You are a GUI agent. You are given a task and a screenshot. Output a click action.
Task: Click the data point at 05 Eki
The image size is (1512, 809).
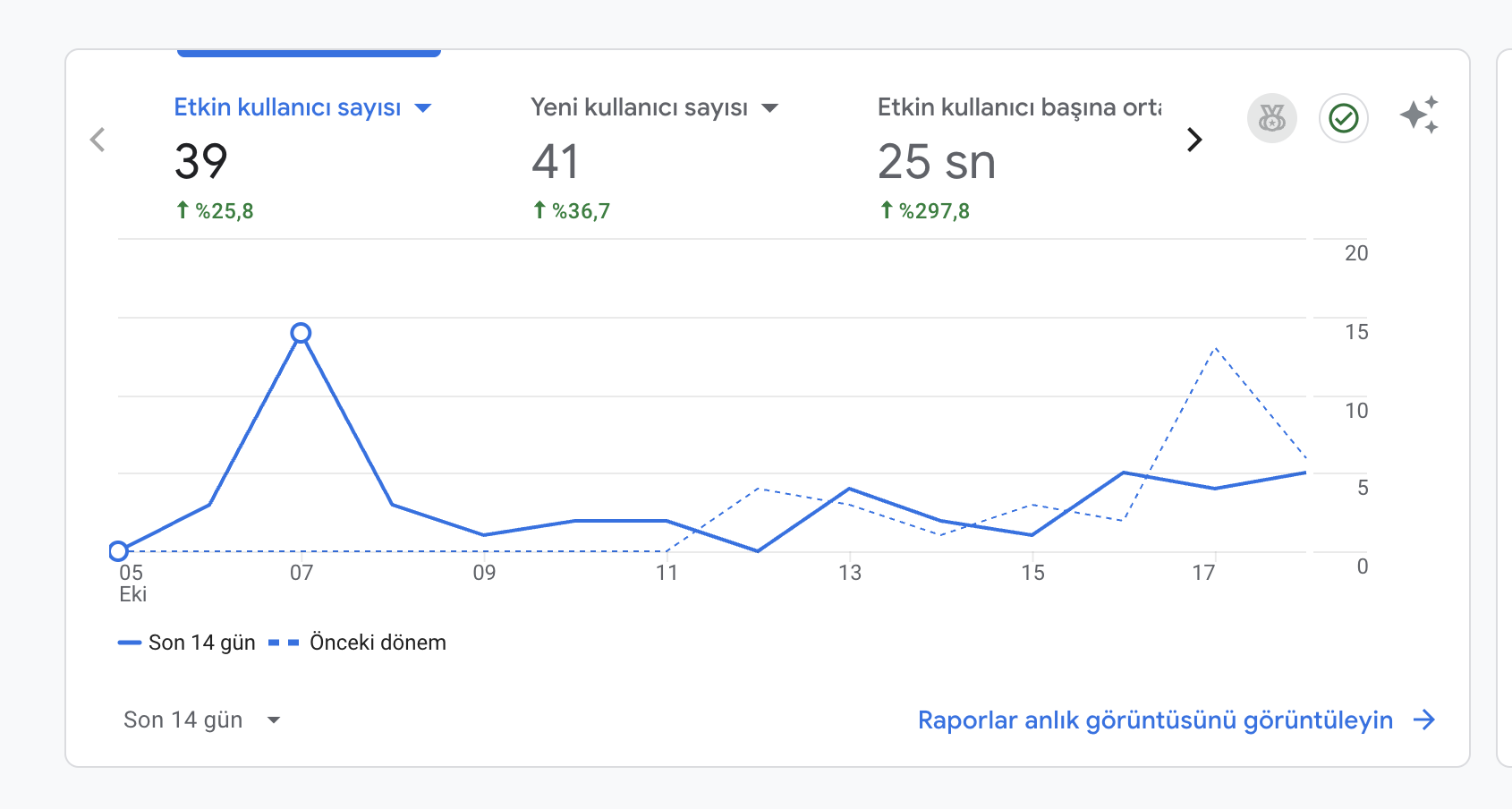click(x=118, y=550)
